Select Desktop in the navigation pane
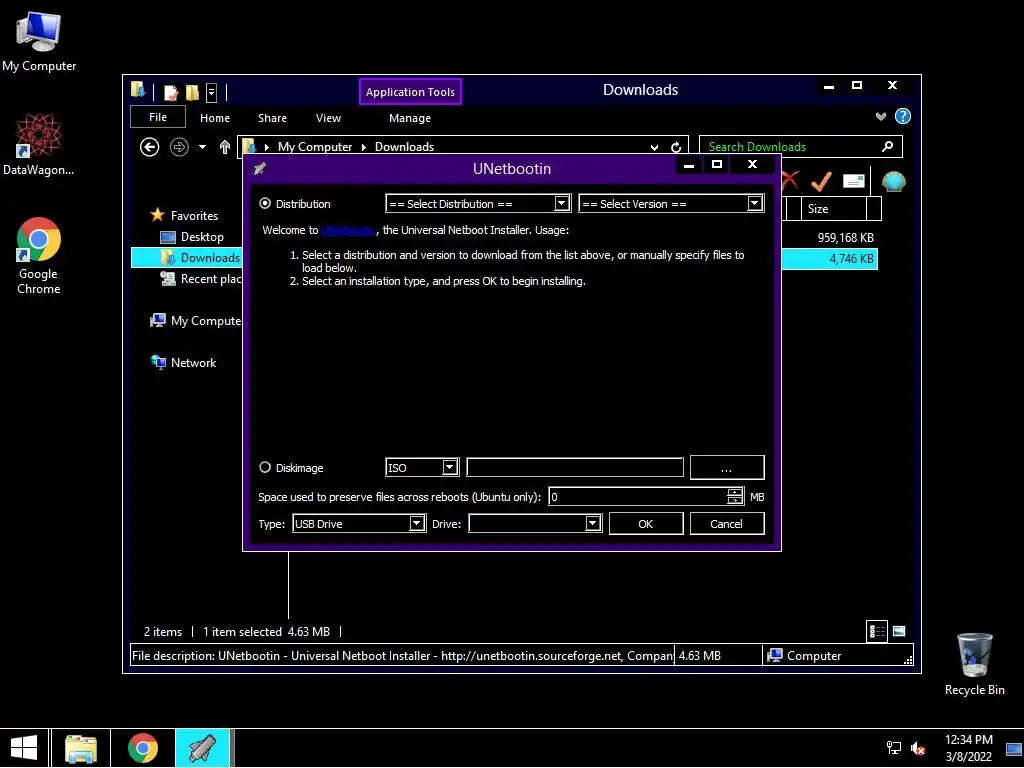 pos(202,237)
